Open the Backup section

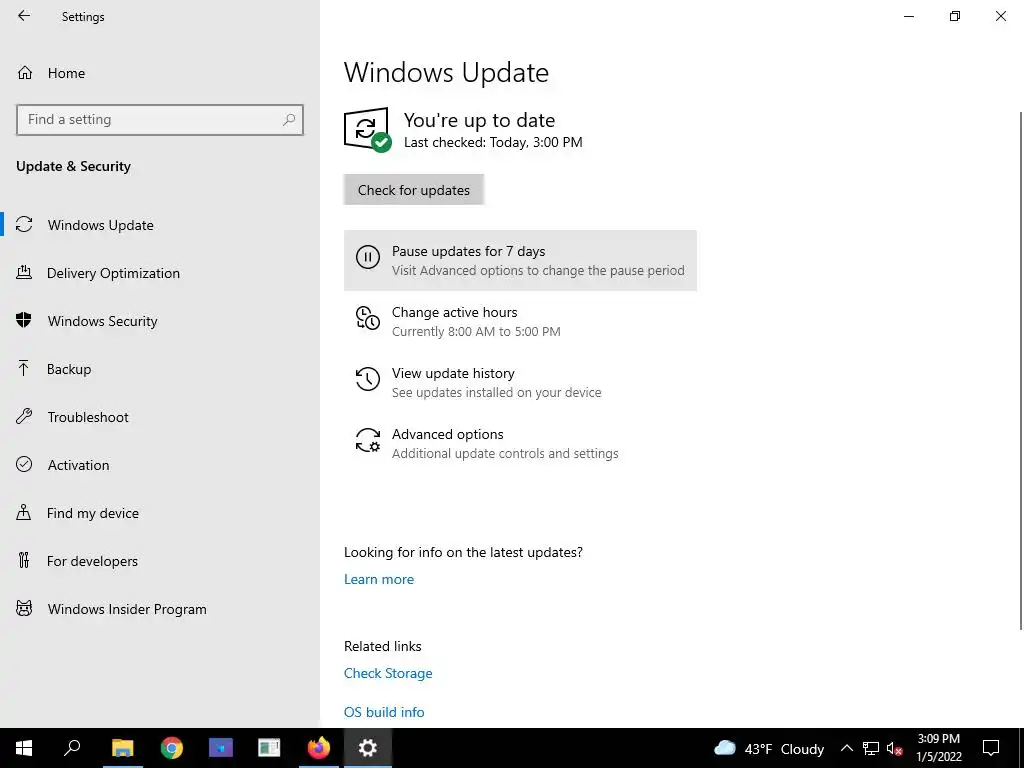tap(160, 369)
